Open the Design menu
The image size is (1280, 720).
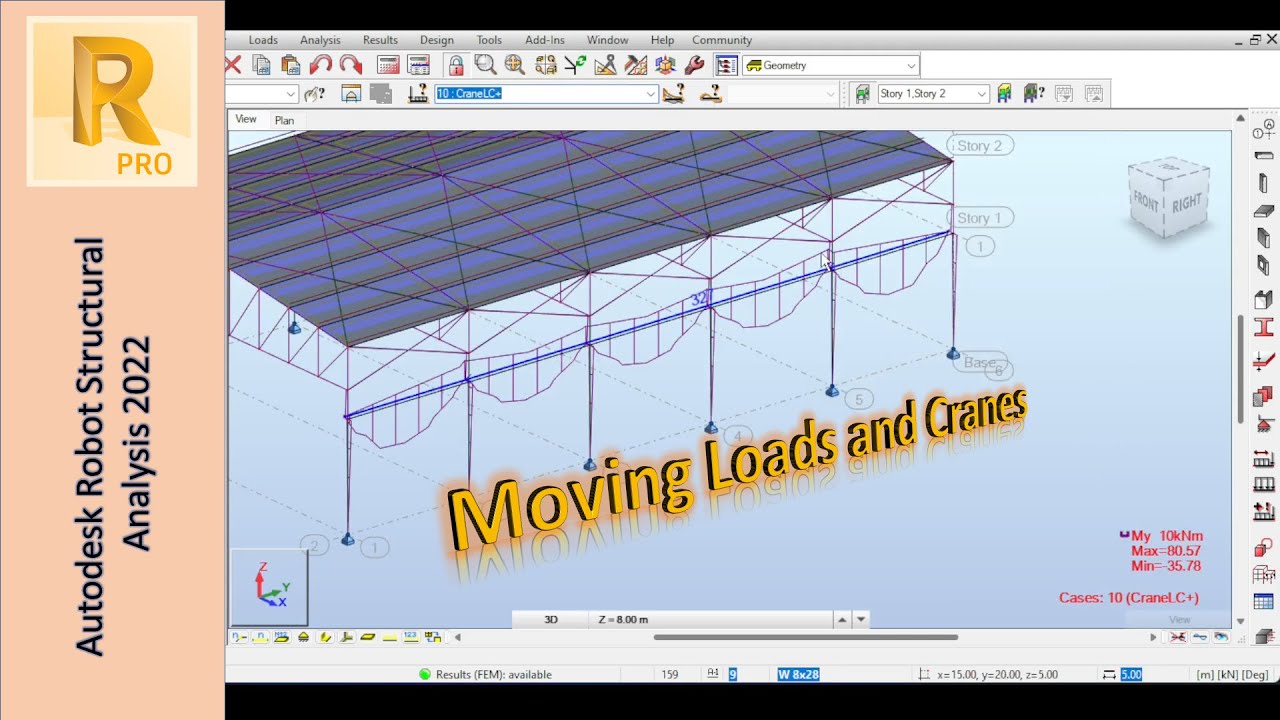(x=436, y=40)
